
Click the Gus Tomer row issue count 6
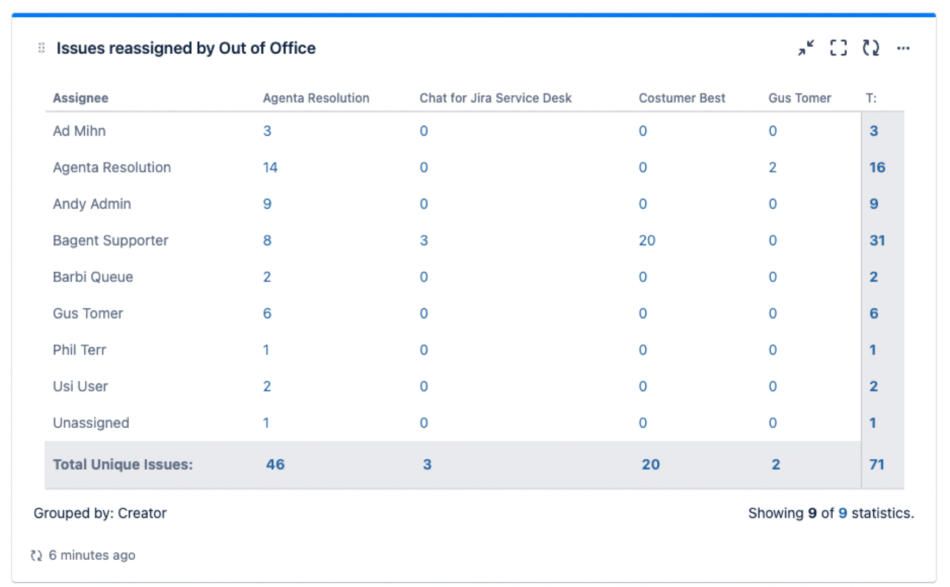coord(267,313)
